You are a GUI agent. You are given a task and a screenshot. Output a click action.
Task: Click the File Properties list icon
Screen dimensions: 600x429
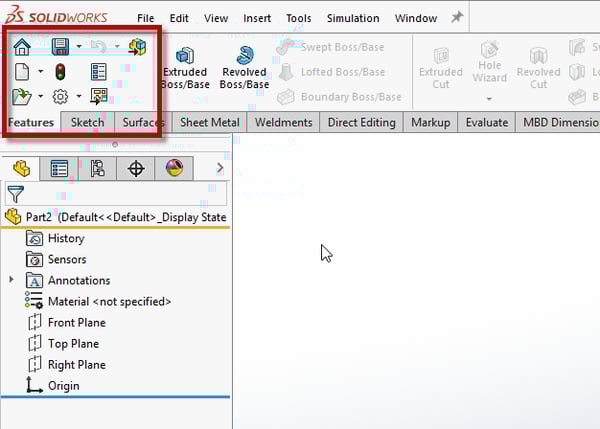click(x=98, y=72)
